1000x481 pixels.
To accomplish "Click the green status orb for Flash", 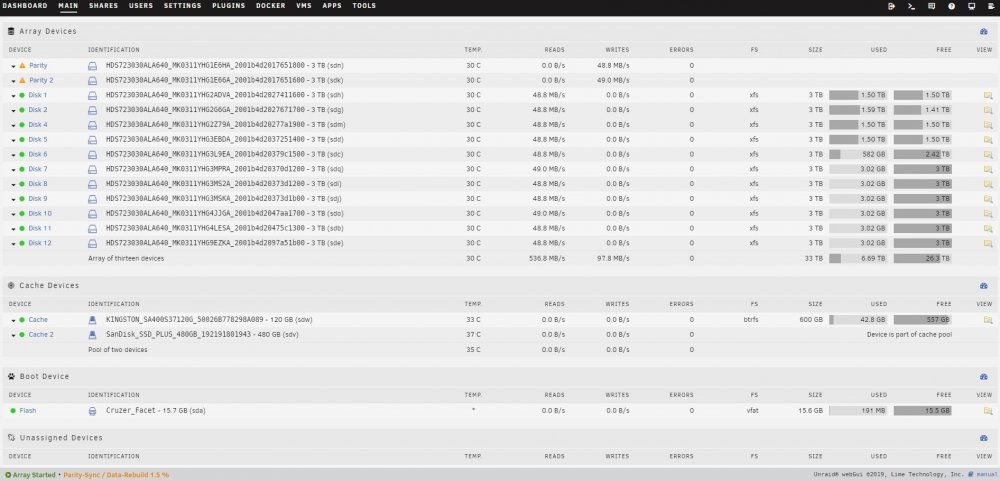I will click(x=13, y=411).
